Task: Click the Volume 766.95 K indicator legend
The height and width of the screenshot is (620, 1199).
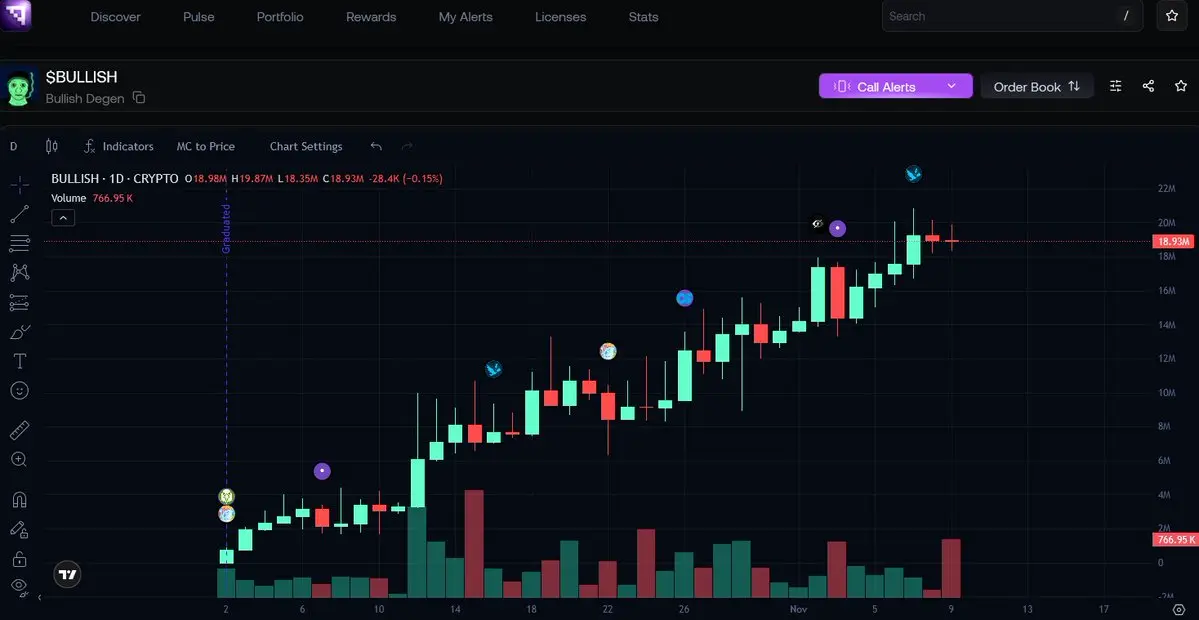Action: 93,198
